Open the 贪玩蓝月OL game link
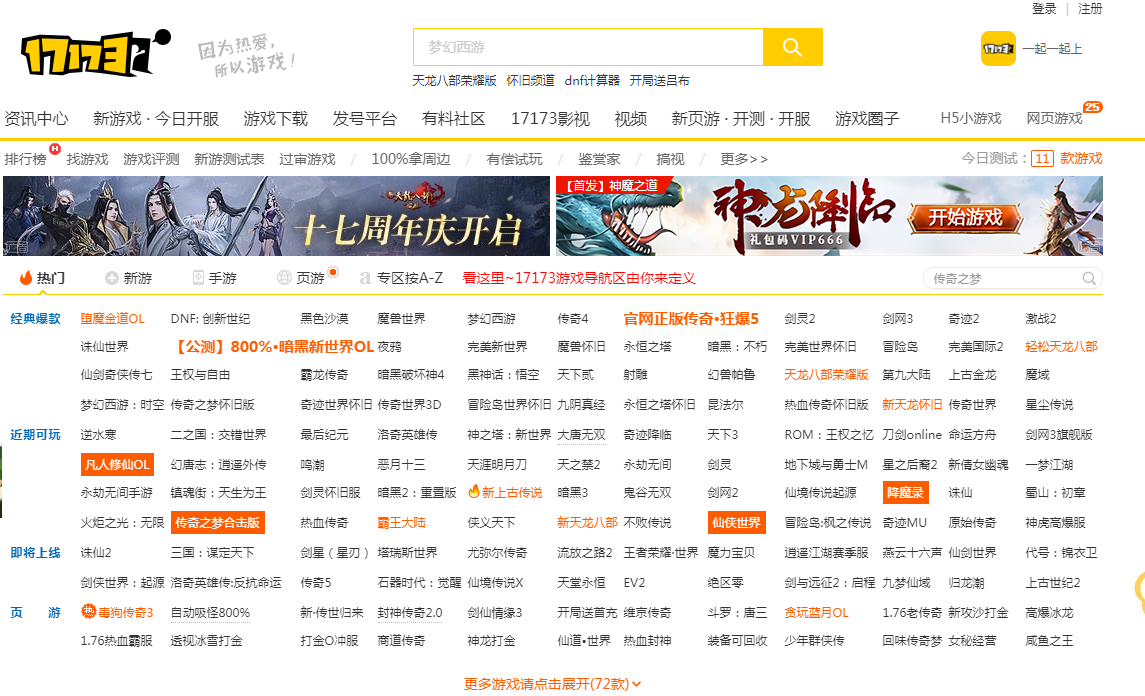 coord(816,613)
